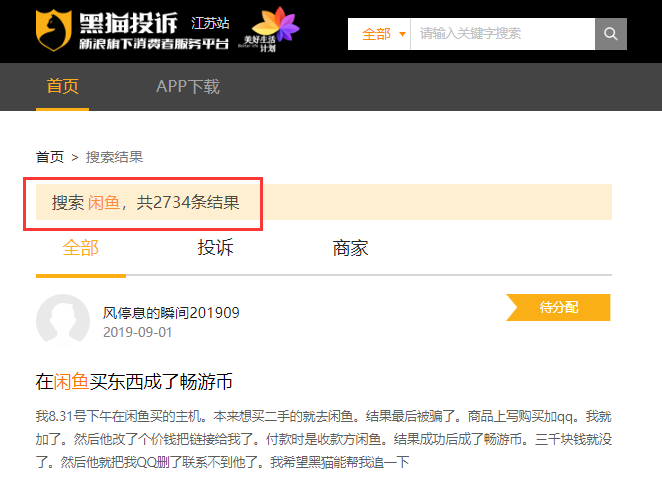This screenshot has height=482, width=662.
Task: Click the date 2019-09-01
Action: [x=138, y=332]
